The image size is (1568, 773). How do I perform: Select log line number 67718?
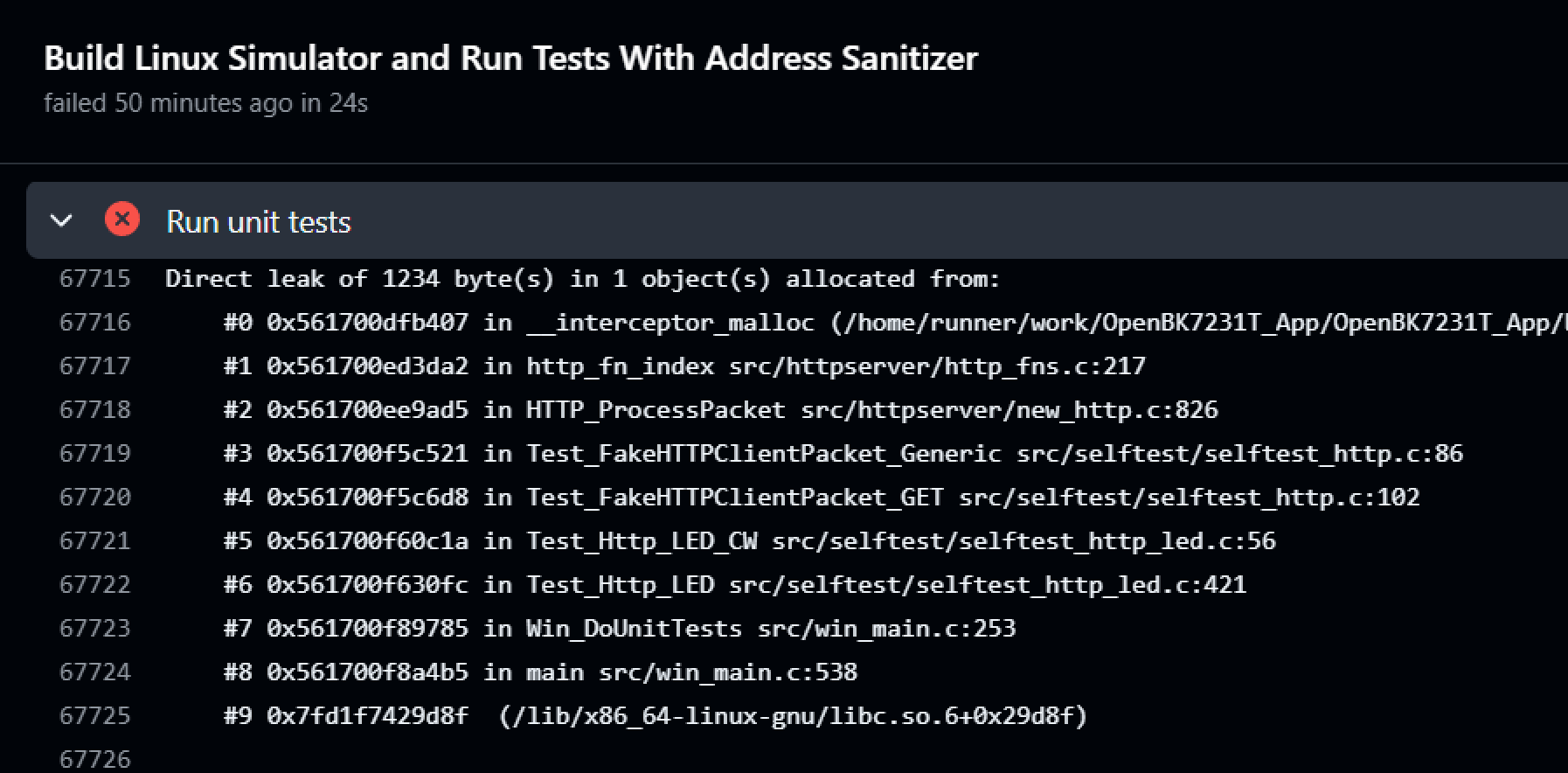tap(94, 410)
